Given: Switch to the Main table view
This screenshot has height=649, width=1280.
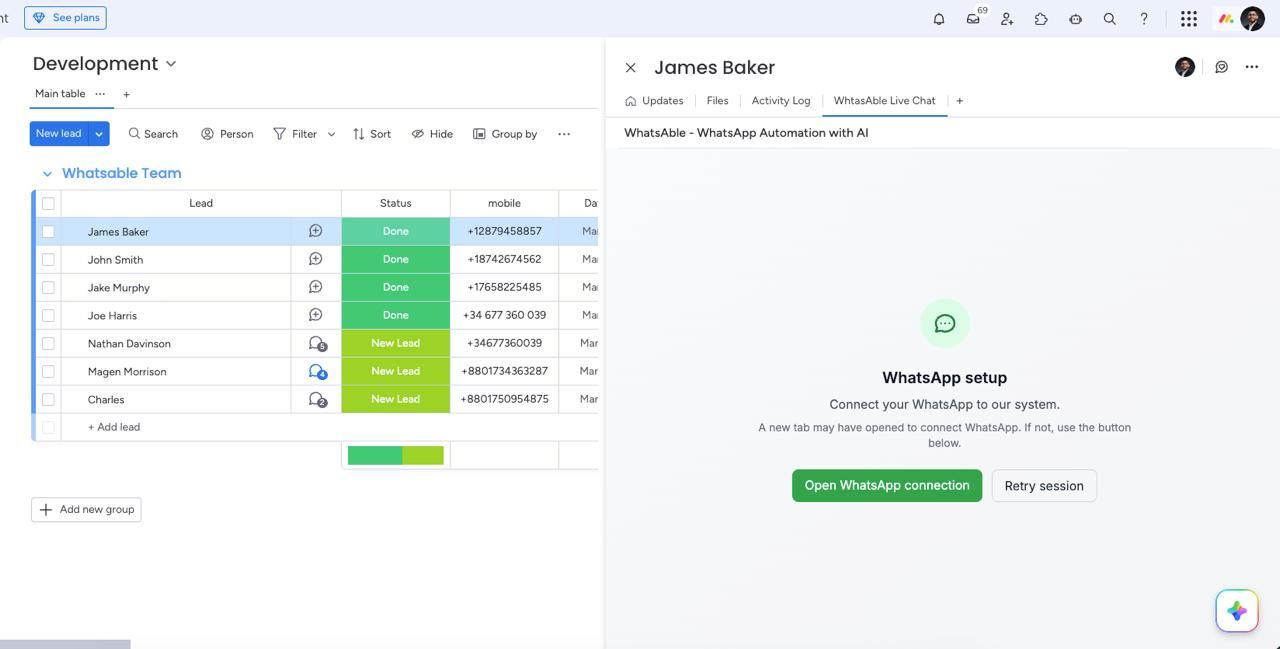Looking at the screenshot, I should click(x=60, y=94).
